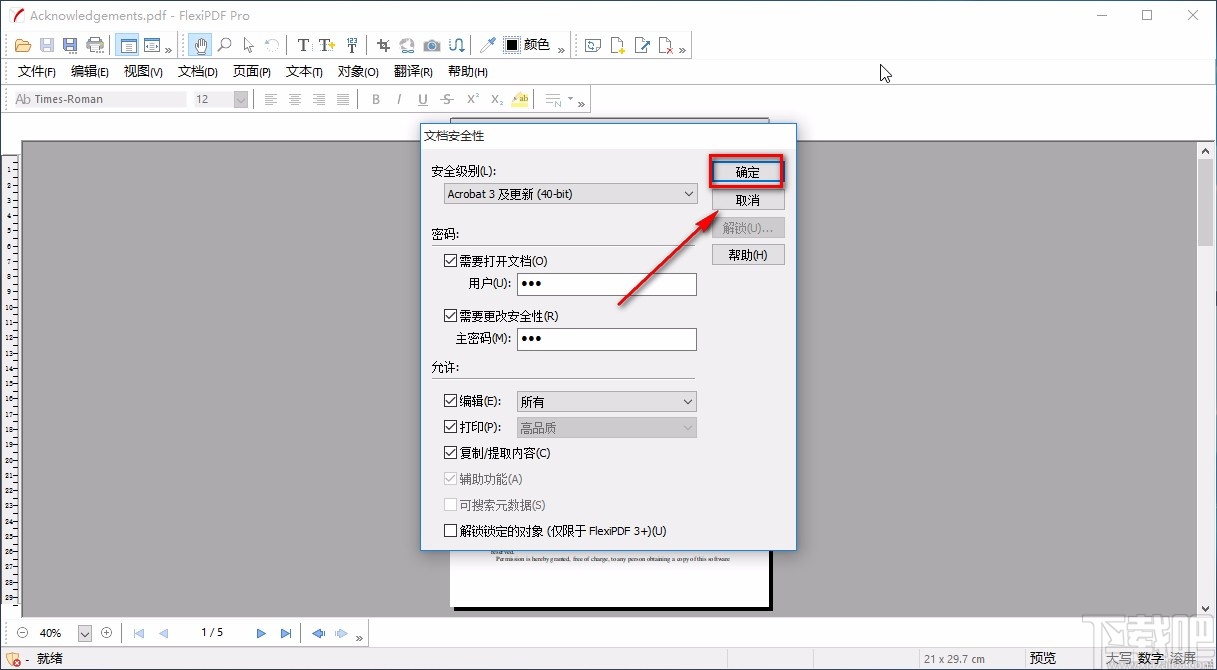The height and width of the screenshot is (670, 1217).
Task: Click the open file folder icon
Action: pyautogui.click(x=22, y=44)
